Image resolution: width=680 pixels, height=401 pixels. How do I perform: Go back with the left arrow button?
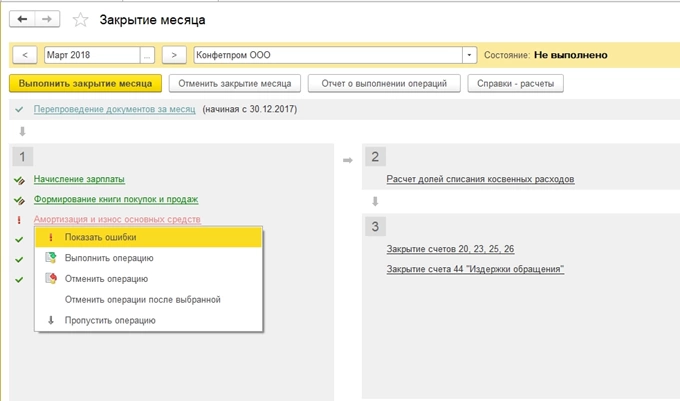(22, 19)
